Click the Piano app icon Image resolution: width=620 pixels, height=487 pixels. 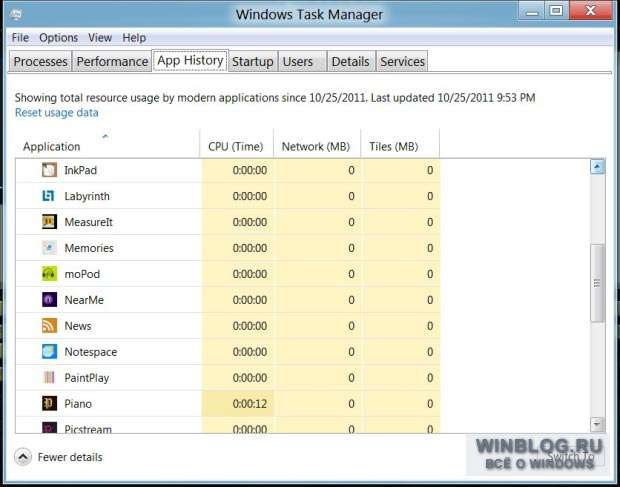tap(49, 404)
